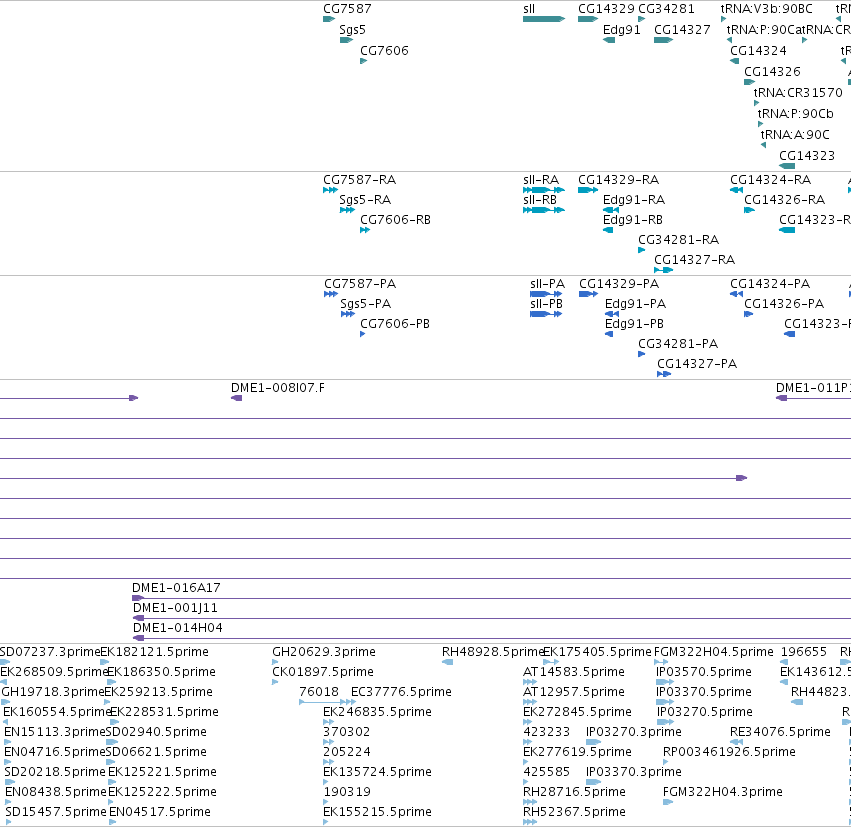Open the DME1-001J11 clone label
Viewport: 851px width, 827px height.
[x=175, y=608]
